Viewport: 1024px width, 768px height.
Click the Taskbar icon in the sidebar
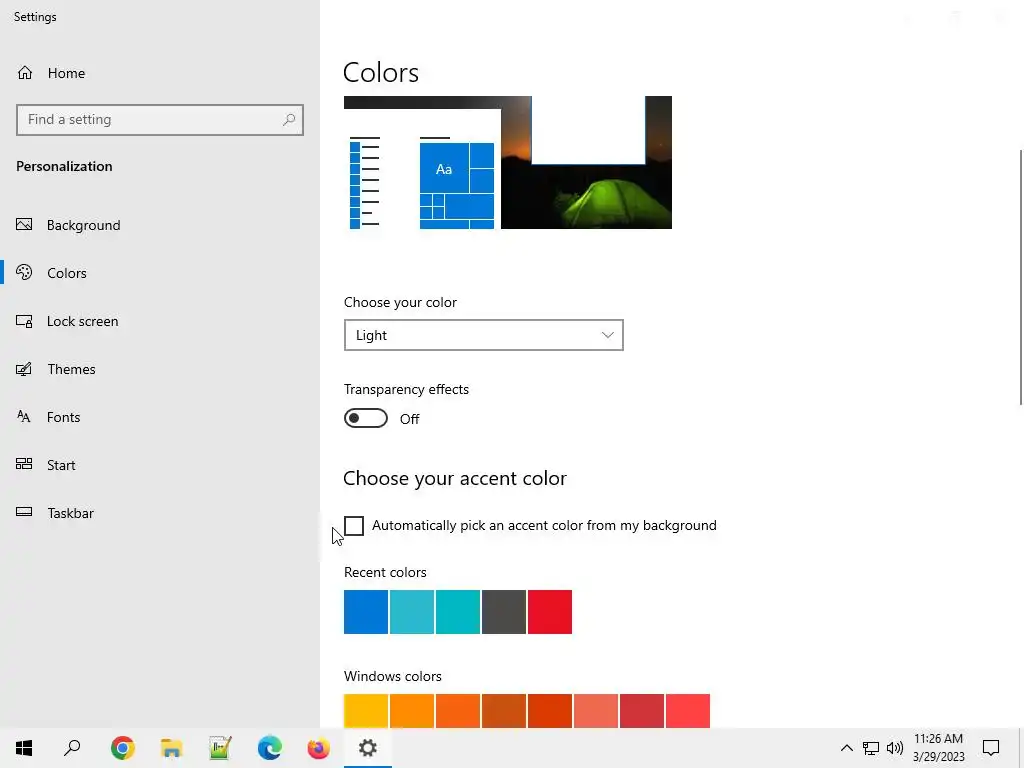[24, 512]
